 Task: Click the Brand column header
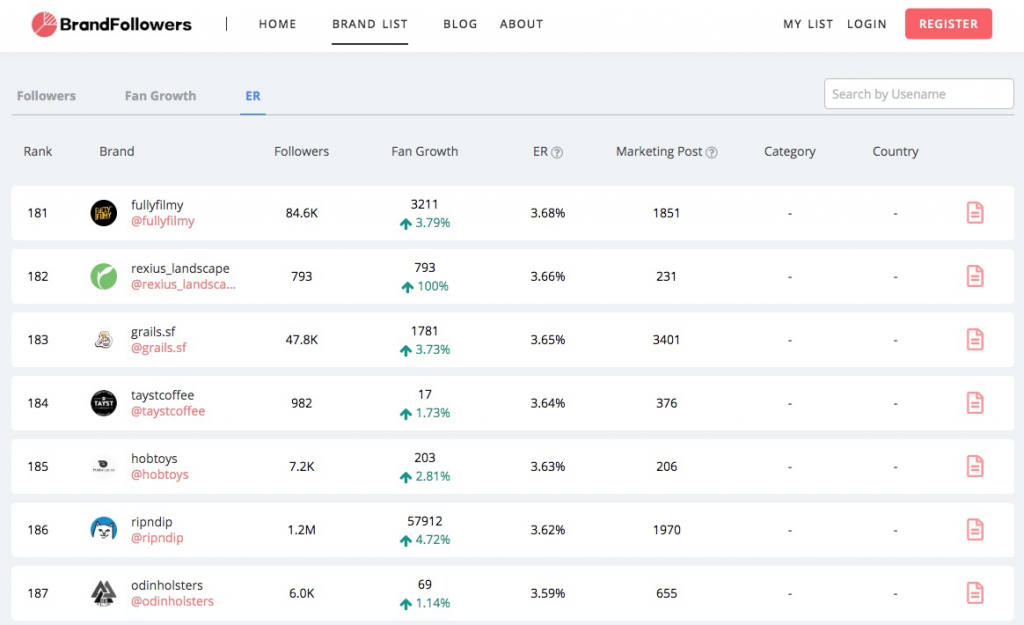click(117, 152)
